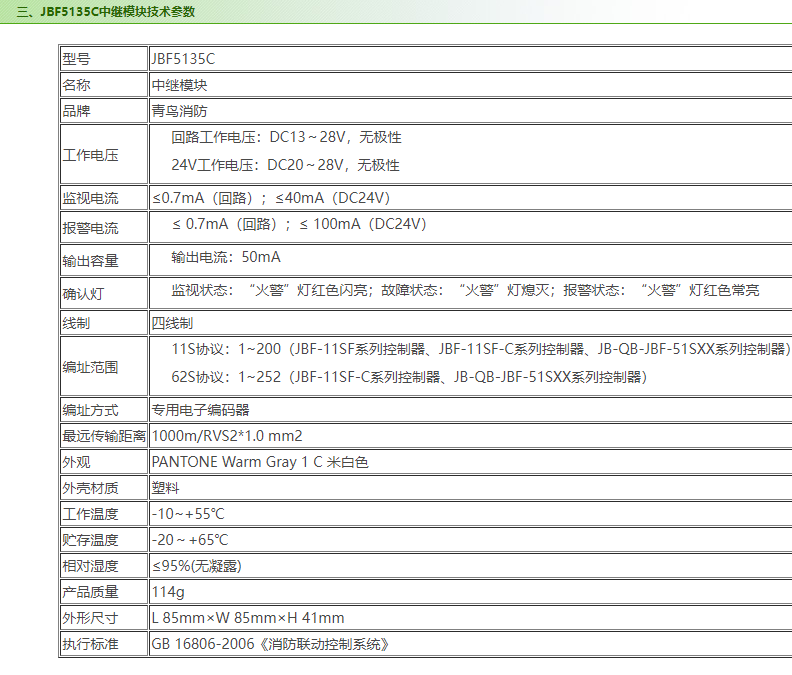Click the weight value 114g
This screenshot has width=792, height=675.
pos(168,592)
